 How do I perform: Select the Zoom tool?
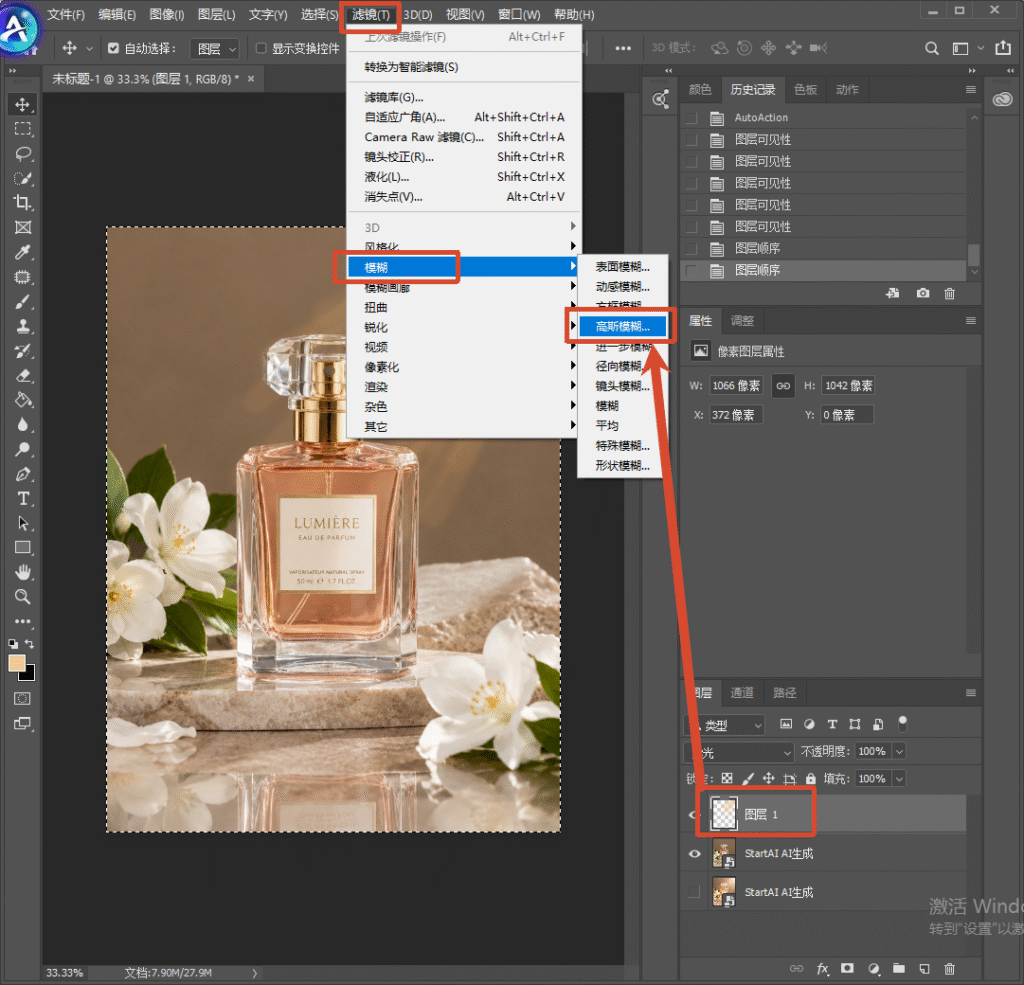coord(23,597)
